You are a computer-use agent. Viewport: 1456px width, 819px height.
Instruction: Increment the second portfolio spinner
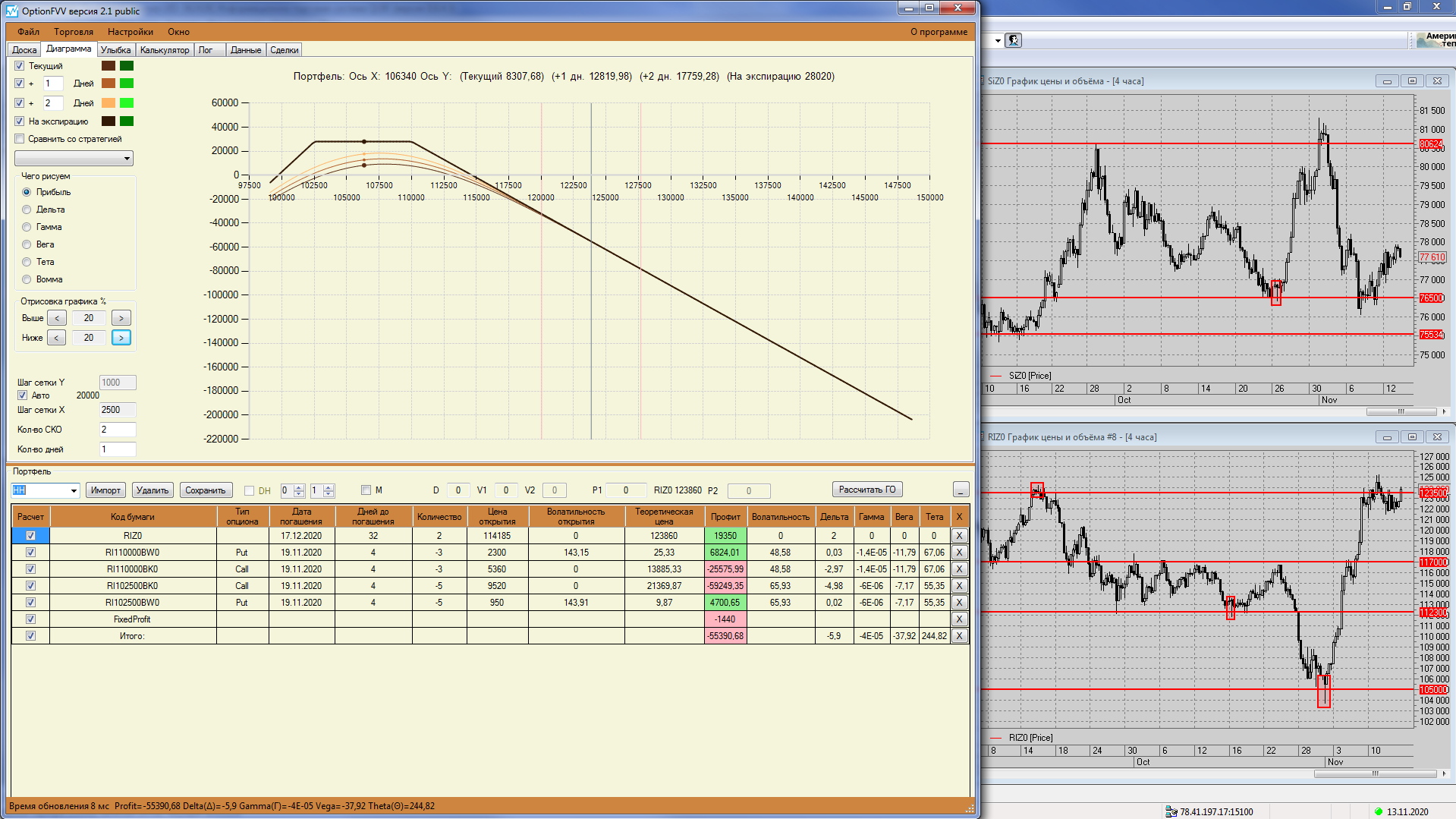click(x=329, y=487)
